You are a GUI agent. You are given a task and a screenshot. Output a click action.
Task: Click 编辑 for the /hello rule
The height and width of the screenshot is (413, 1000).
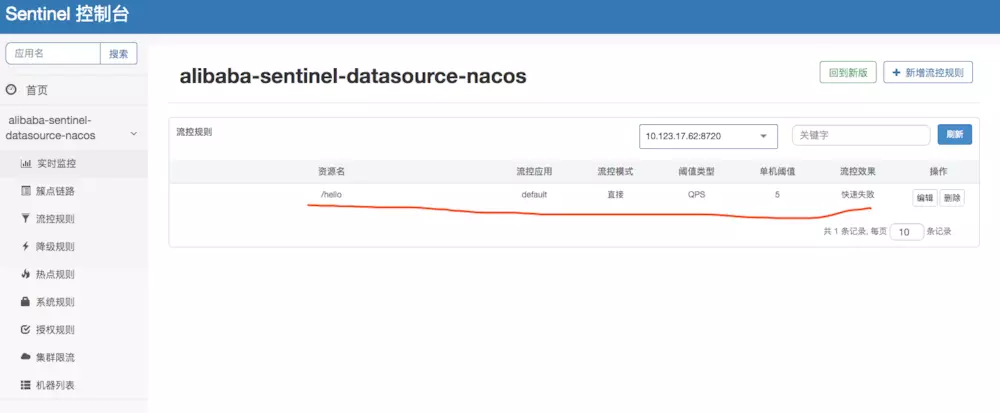925,198
